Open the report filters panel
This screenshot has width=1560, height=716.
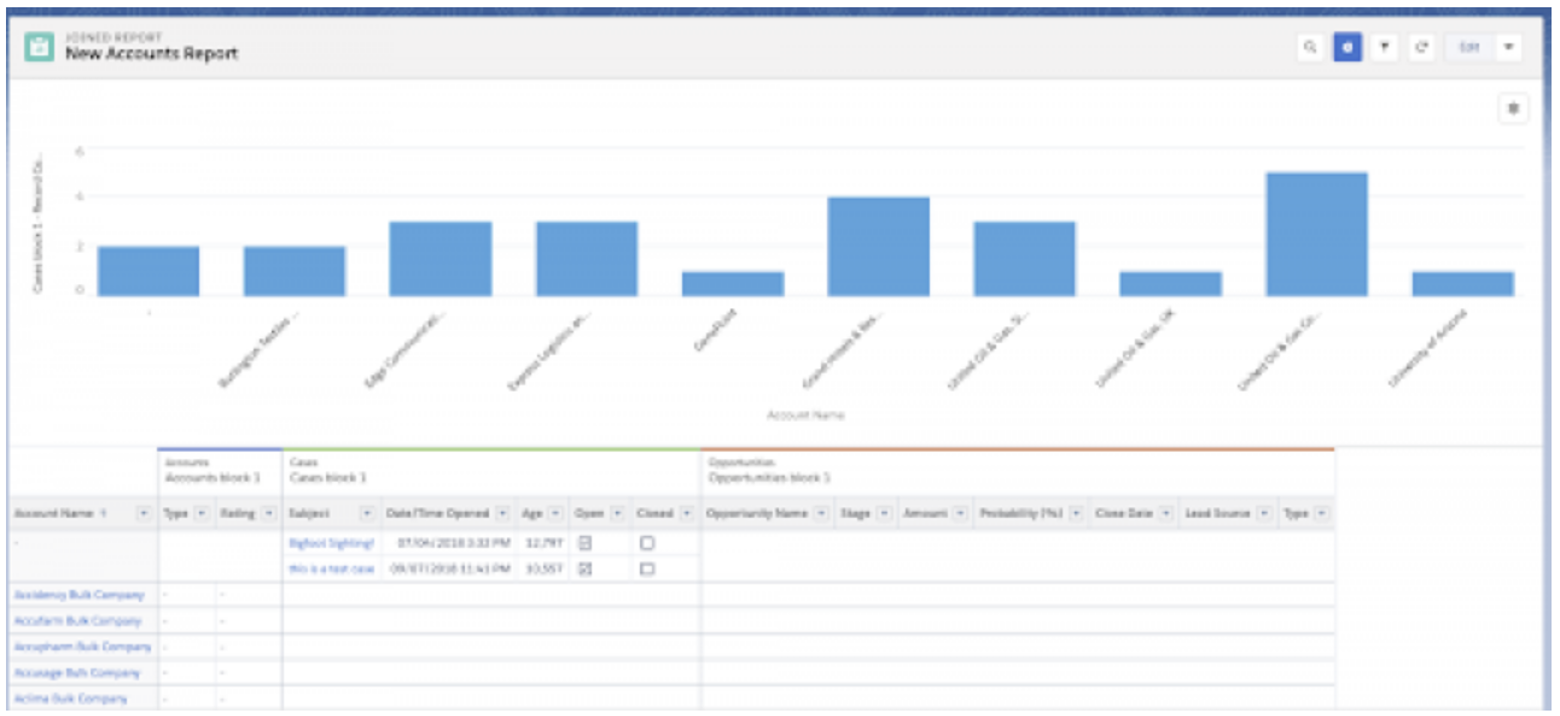point(1385,47)
